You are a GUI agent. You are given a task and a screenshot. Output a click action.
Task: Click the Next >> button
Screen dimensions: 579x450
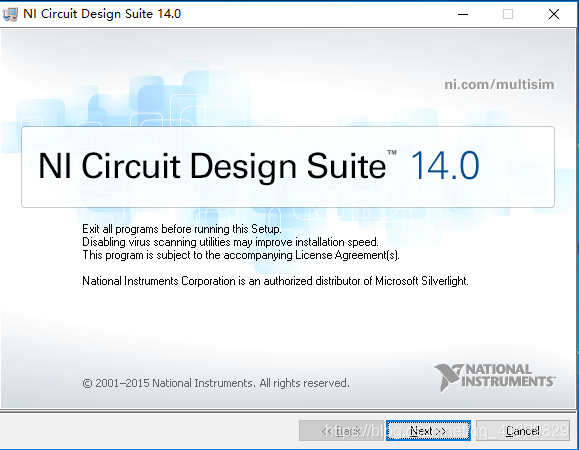pos(428,430)
